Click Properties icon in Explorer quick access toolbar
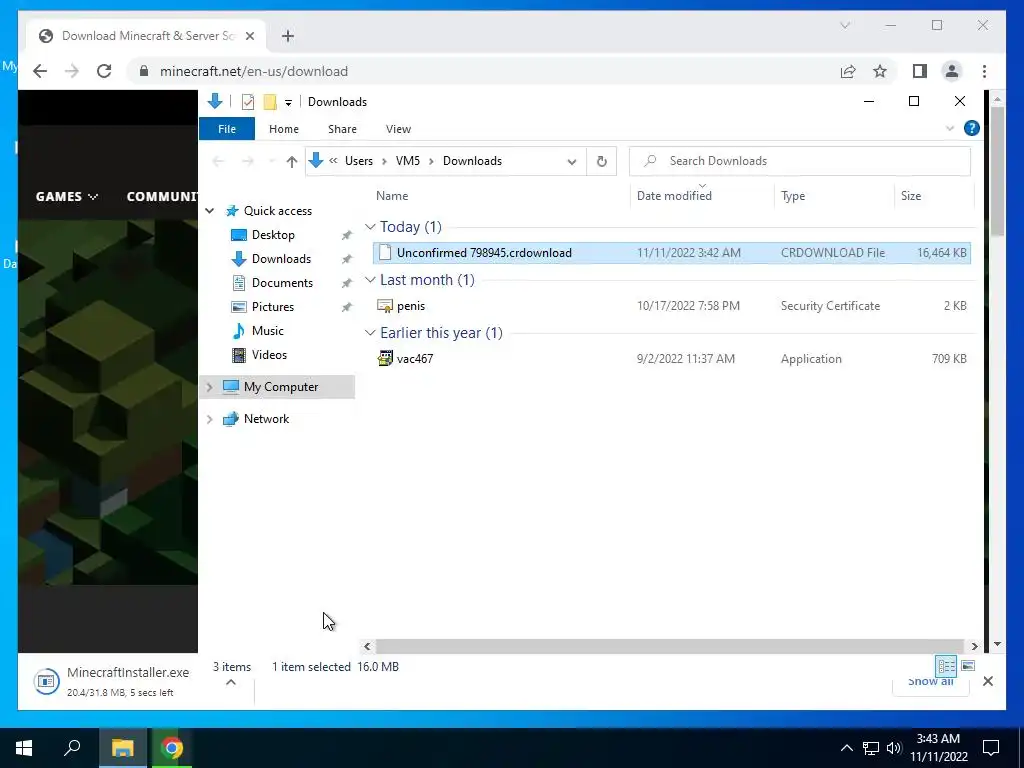This screenshot has width=1024, height=768. tap(248, 102)
